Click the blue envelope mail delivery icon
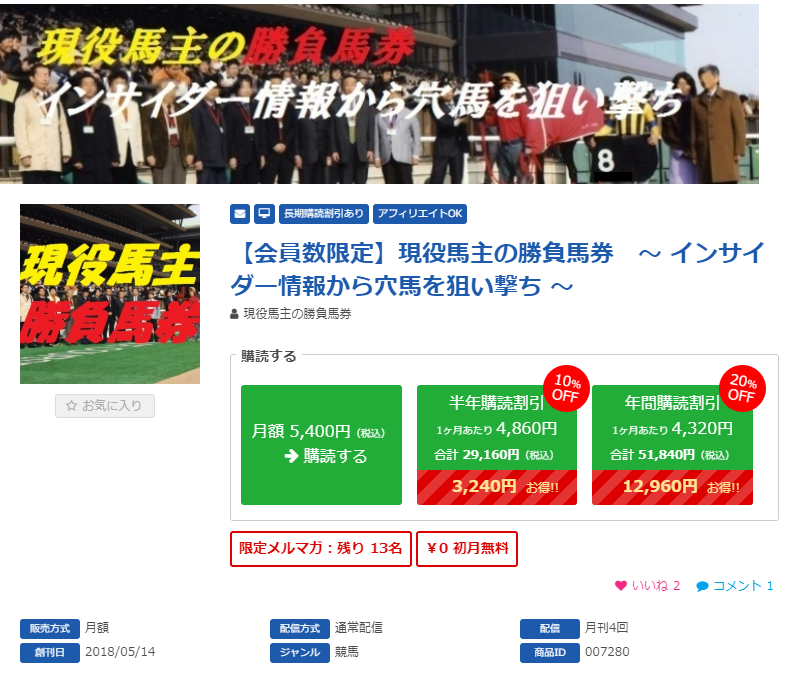This screenshot has width=786, height=673. coord(240,214)
